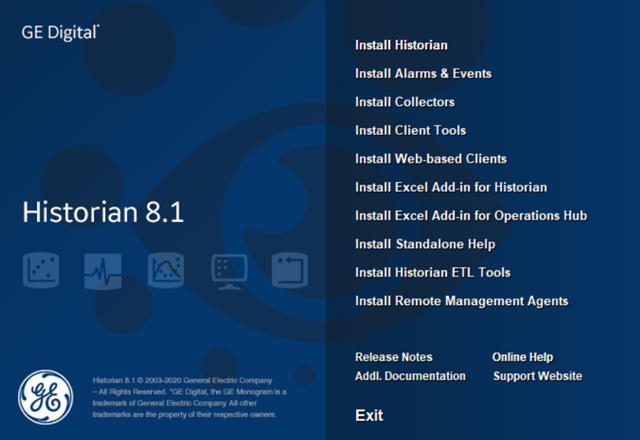Click Exit to close installer
The image size is (640, 440).
pyautogui.click(x=369, y=416)
